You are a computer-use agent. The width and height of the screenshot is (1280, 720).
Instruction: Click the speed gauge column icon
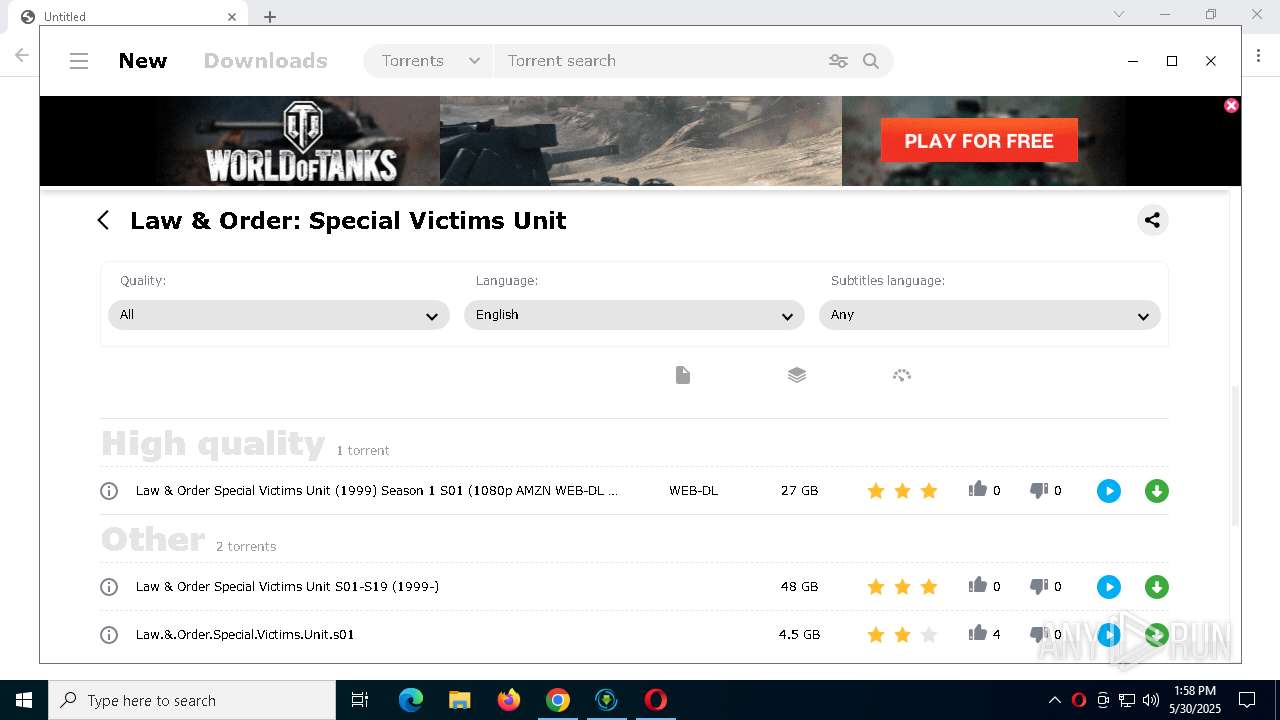point(901,375)
